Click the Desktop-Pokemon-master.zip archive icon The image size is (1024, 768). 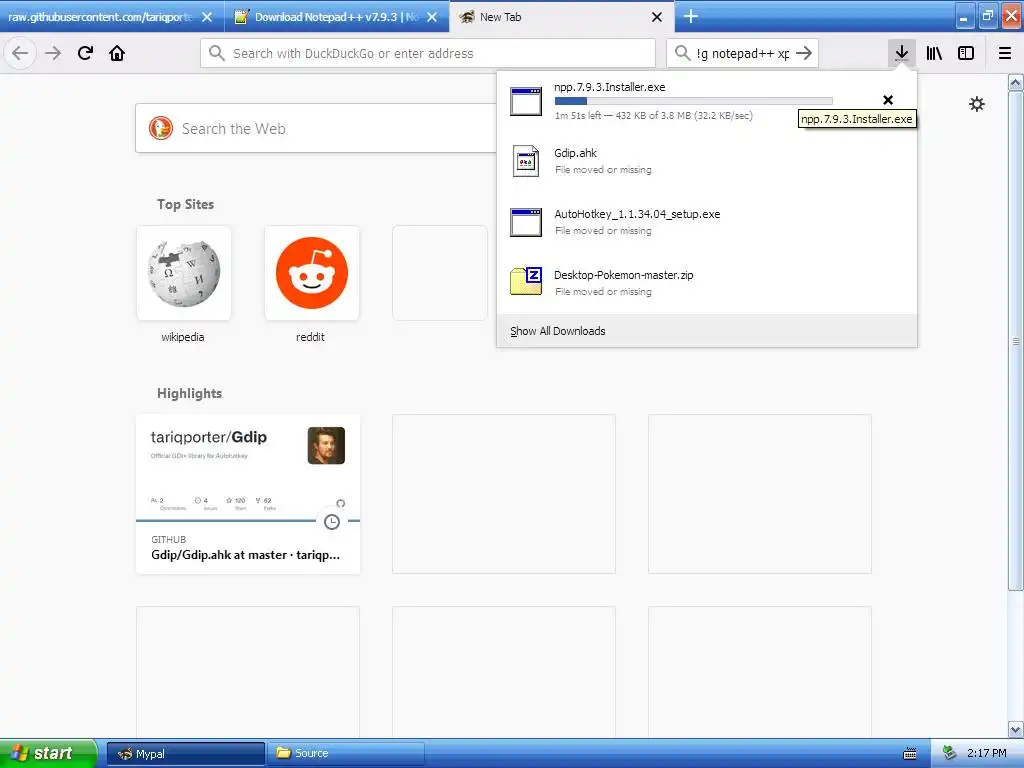point(526,281)
